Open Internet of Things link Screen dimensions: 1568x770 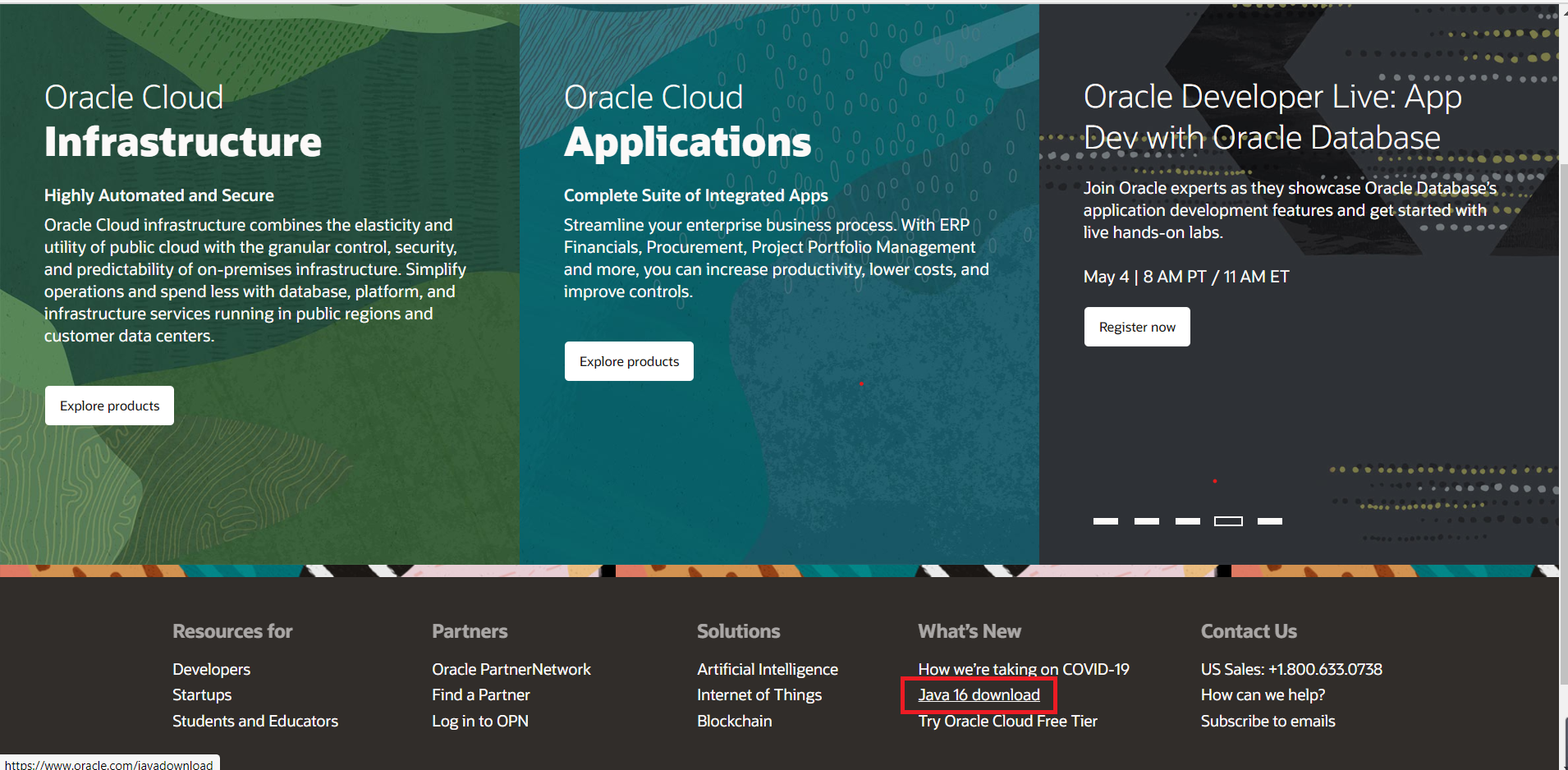[759, 694]
